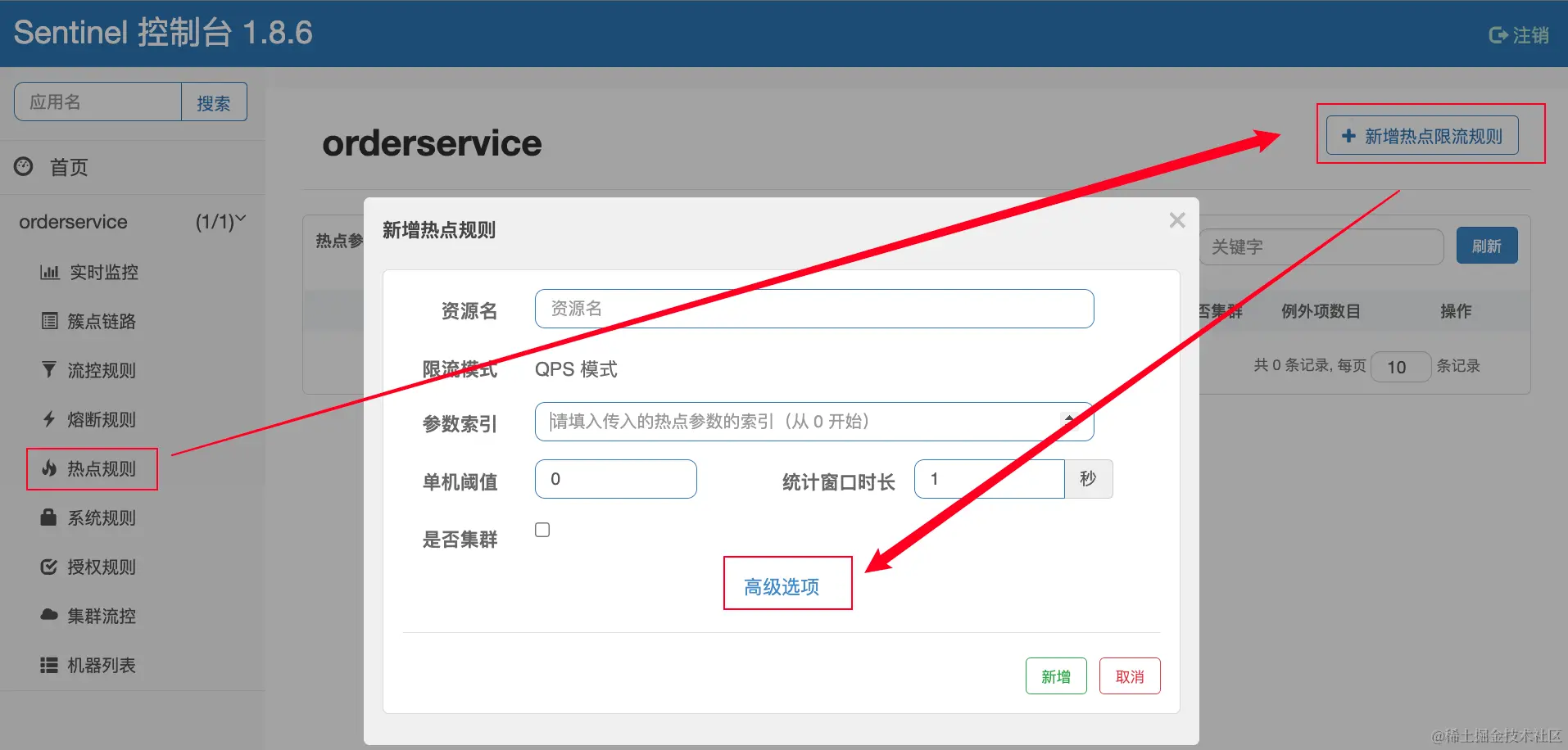This screenshot has width=1568, height=750.
Task: Focus the 资源名 input field
Action: pyautogui.click(x=814, y=309)
